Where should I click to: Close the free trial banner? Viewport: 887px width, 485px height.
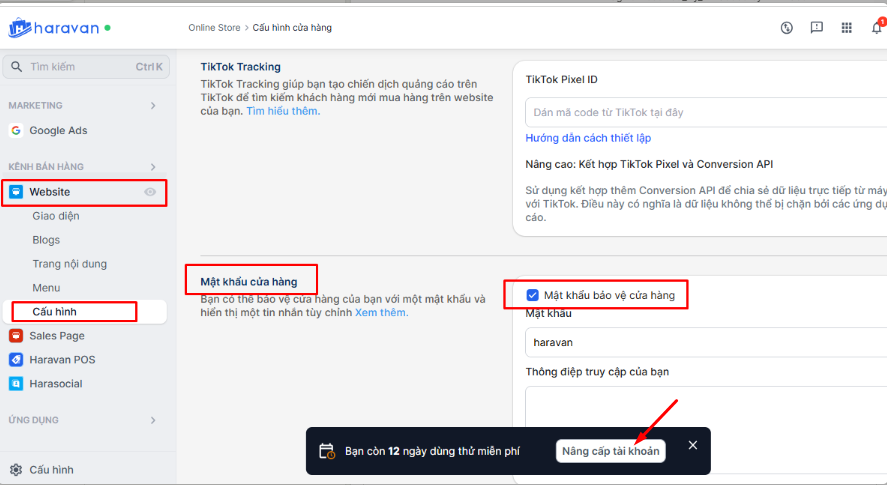coord(693,445)
